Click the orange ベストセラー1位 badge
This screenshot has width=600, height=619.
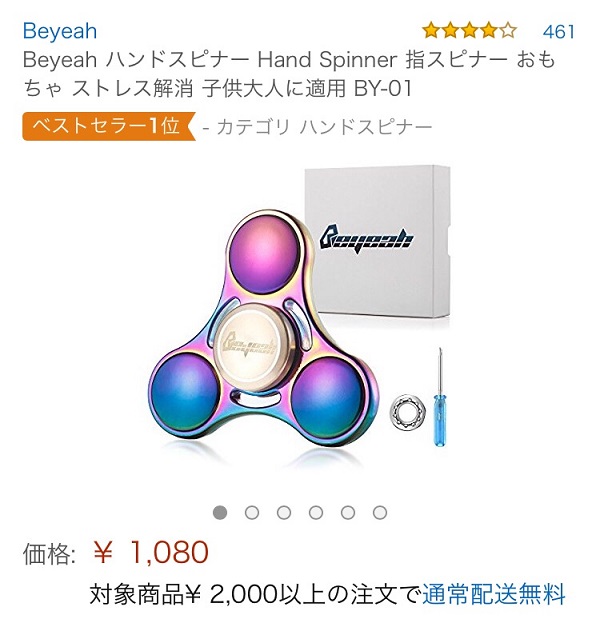pyautogui.click(x=109, y=126)
